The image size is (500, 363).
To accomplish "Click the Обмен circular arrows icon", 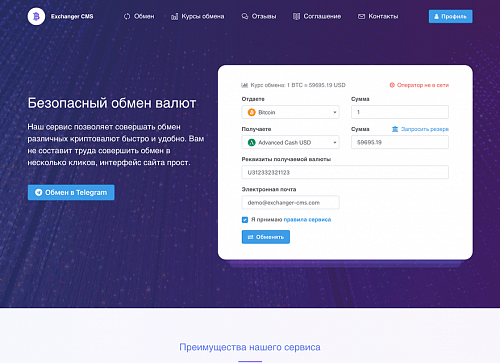I will [127, 16].
